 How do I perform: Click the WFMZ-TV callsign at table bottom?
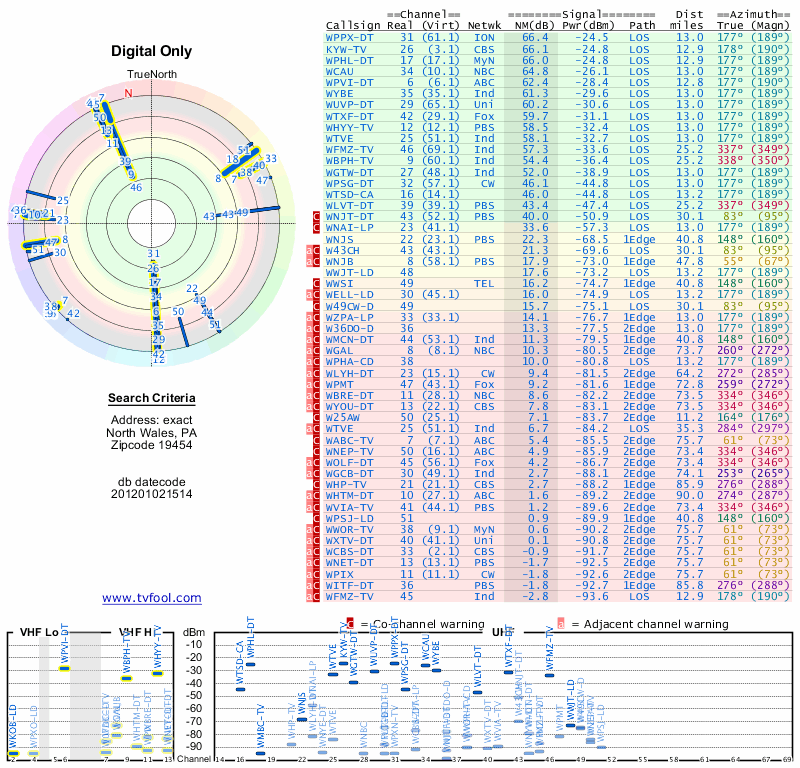(x=350, y=596)
